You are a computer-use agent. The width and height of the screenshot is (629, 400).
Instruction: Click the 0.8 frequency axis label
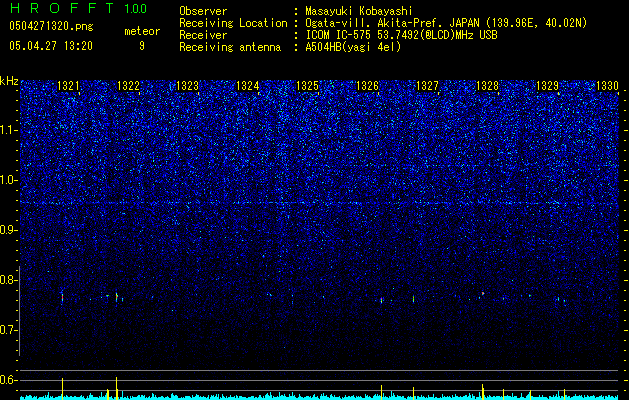click(9, 280)
